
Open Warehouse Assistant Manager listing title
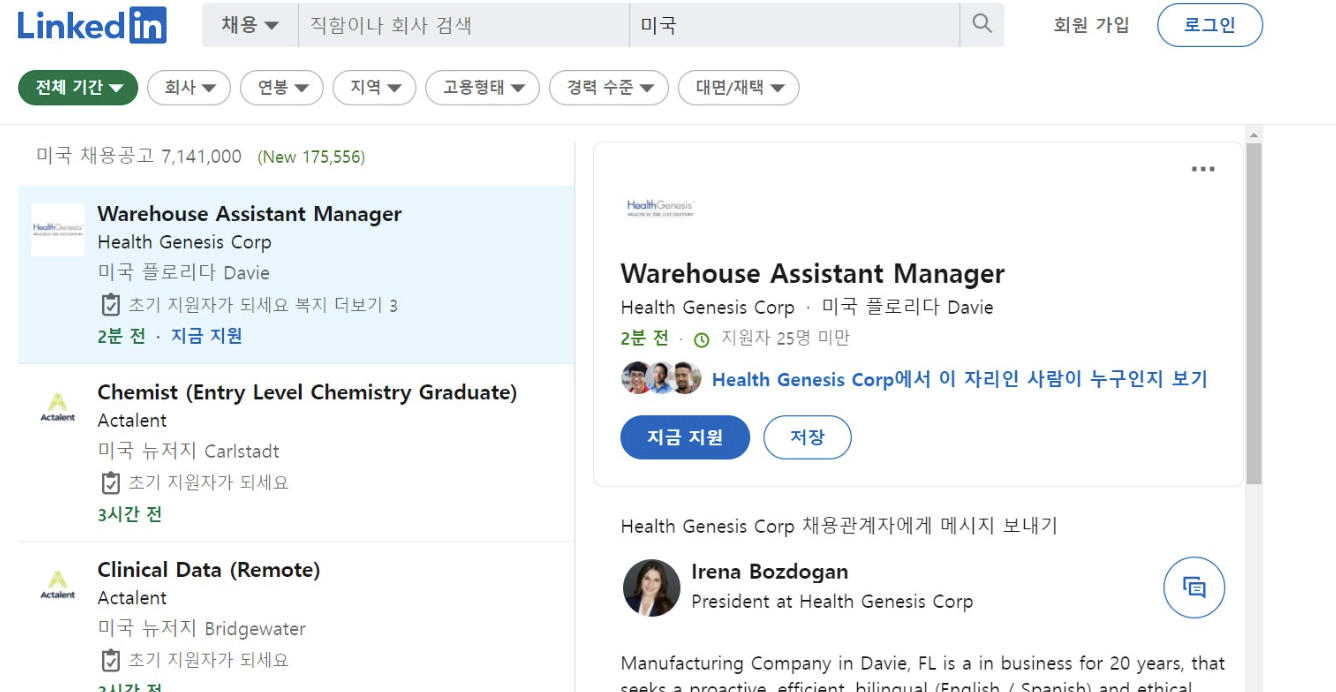click(x=249, y=214)
